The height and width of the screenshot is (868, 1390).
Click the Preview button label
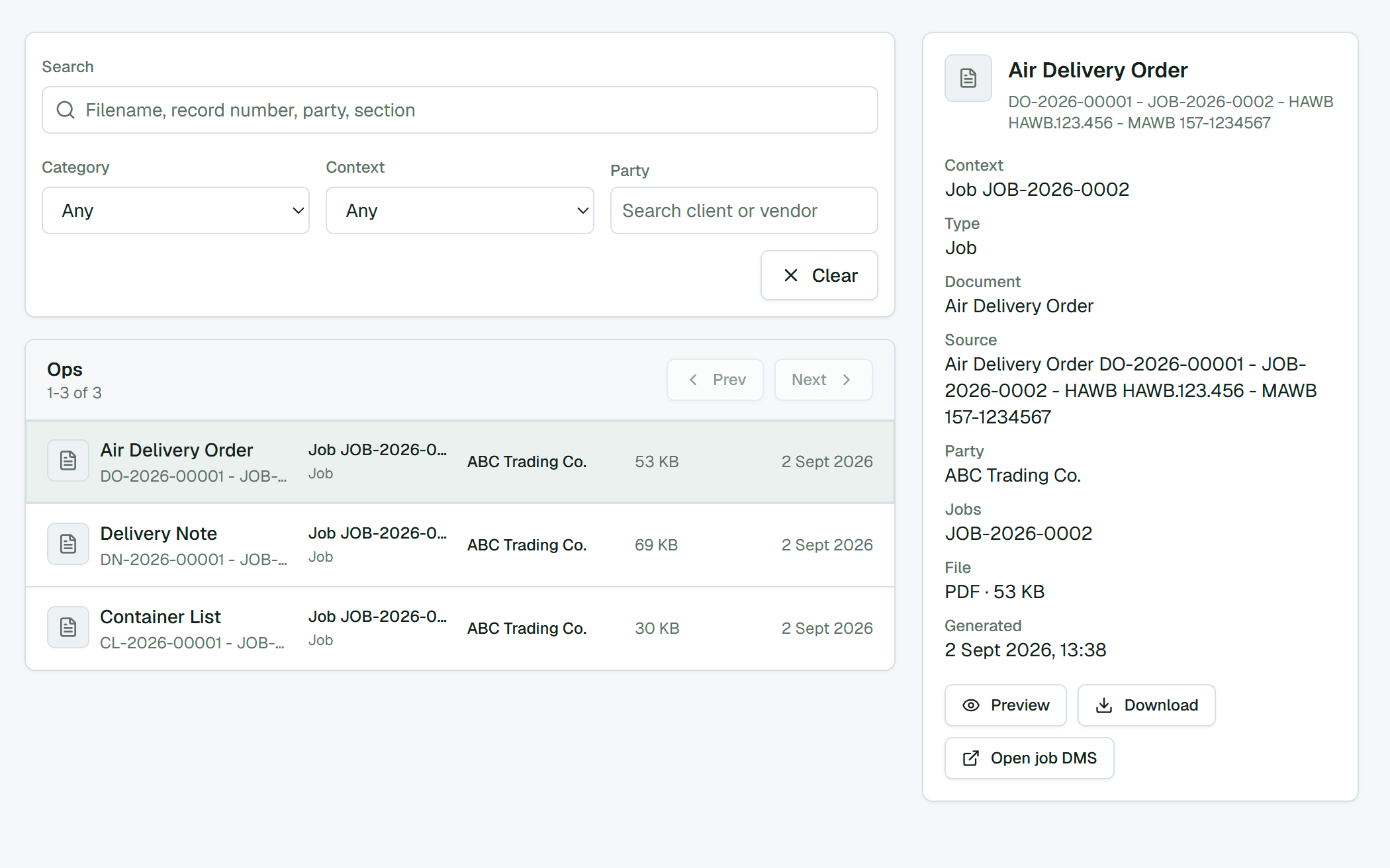coord(1020,705)
